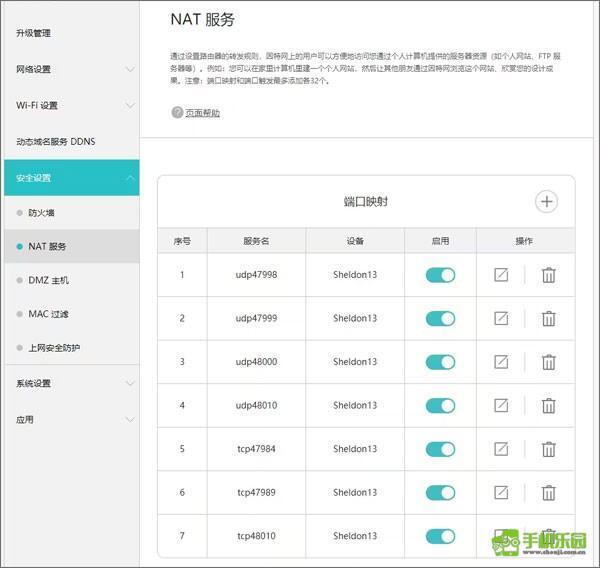600x568 pixels.
Task: Remove the tcp47984 port mapping
Action: tap(548, 449)
